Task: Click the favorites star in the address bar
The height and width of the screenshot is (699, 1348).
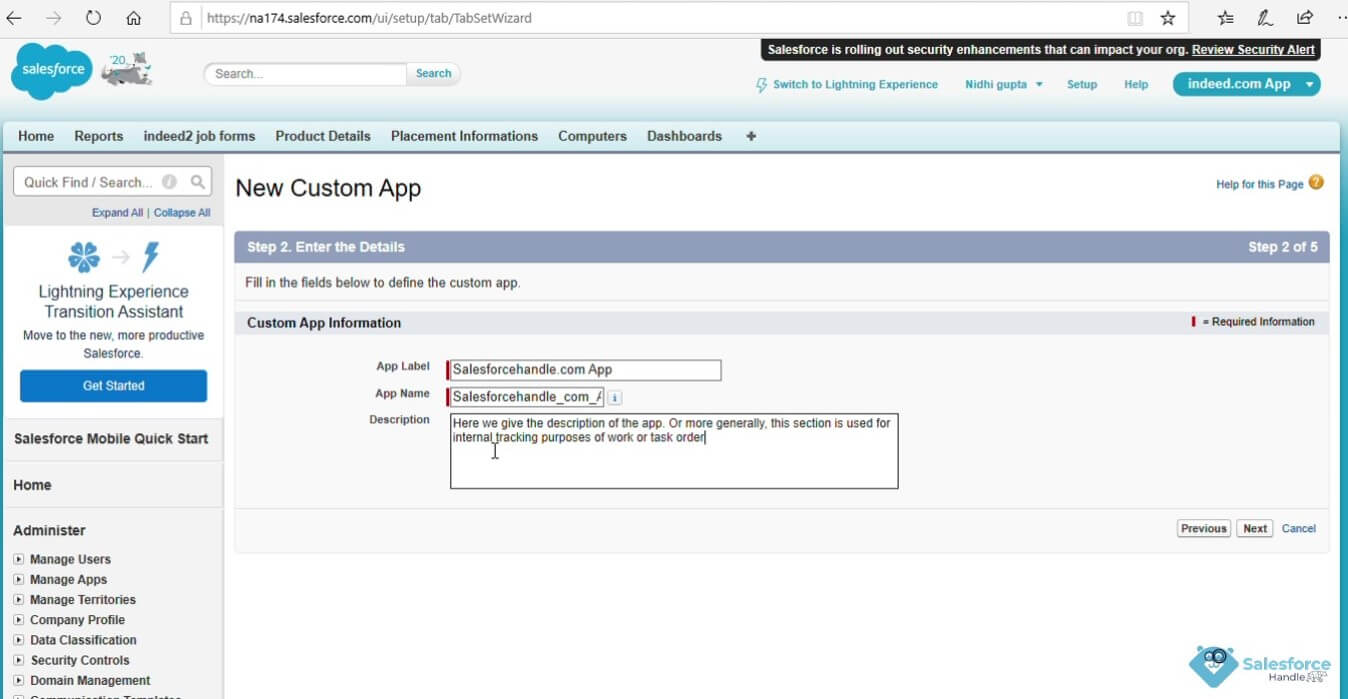Action: [1166, 17]
